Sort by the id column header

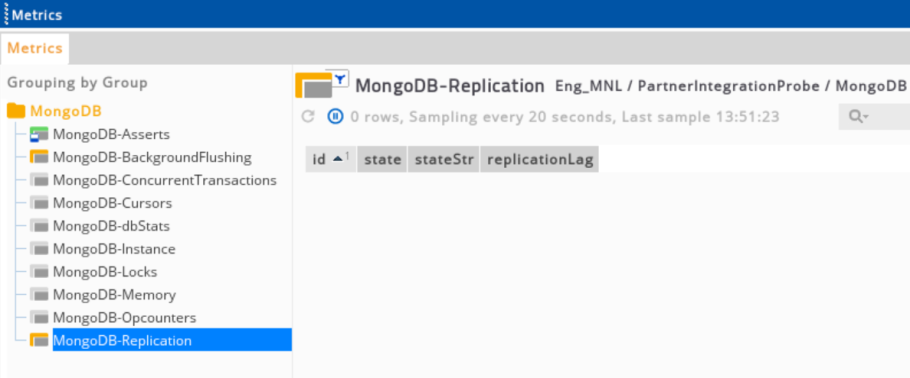(x=331, y=160)
